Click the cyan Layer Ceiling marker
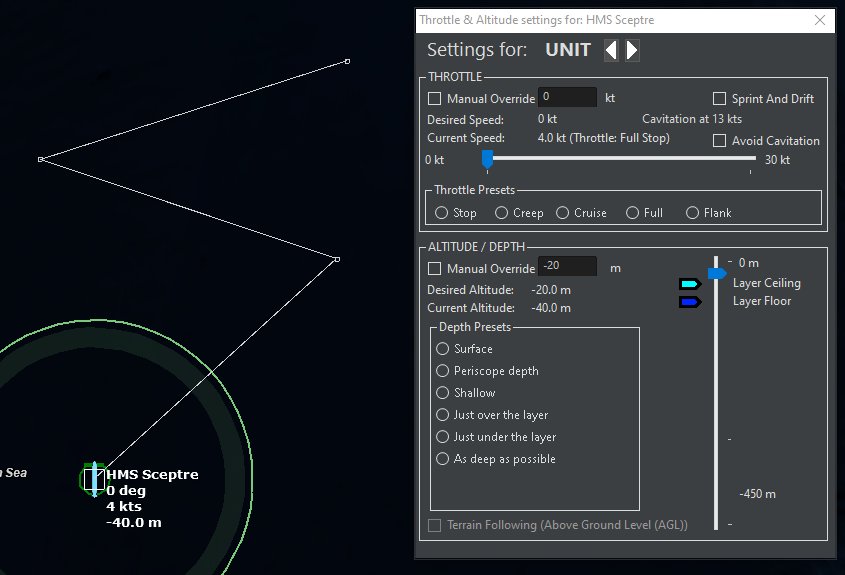The width and height of the screenshot is (845, 575). [690, 284]
